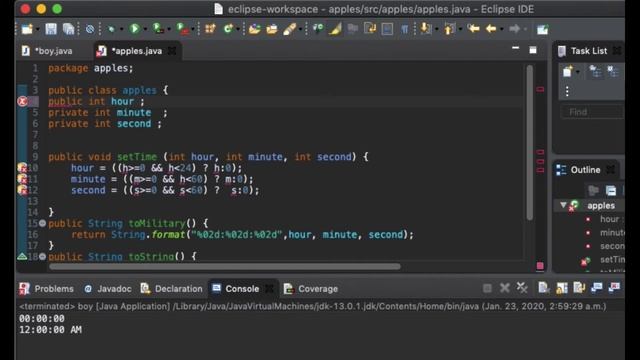The height and width of the screenshot is (360, 640).
Task: Toggle Word Wrap in console toolbar
Action: coord(579,288)
